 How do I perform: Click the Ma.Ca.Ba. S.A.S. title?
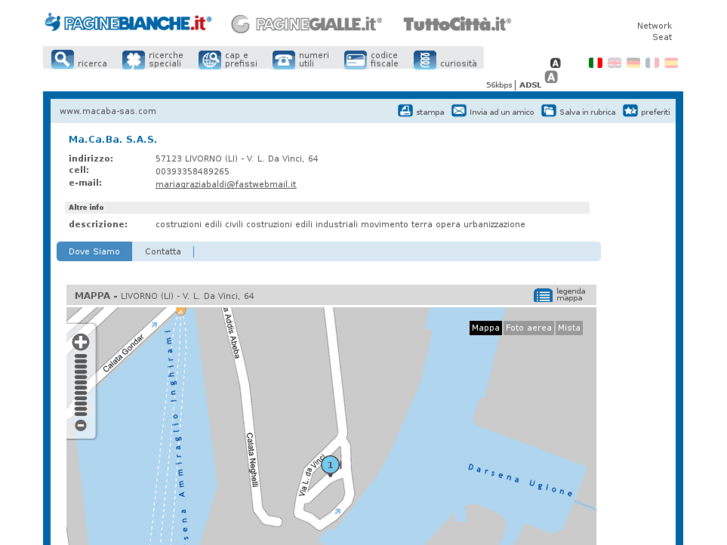tap(113, 139)
